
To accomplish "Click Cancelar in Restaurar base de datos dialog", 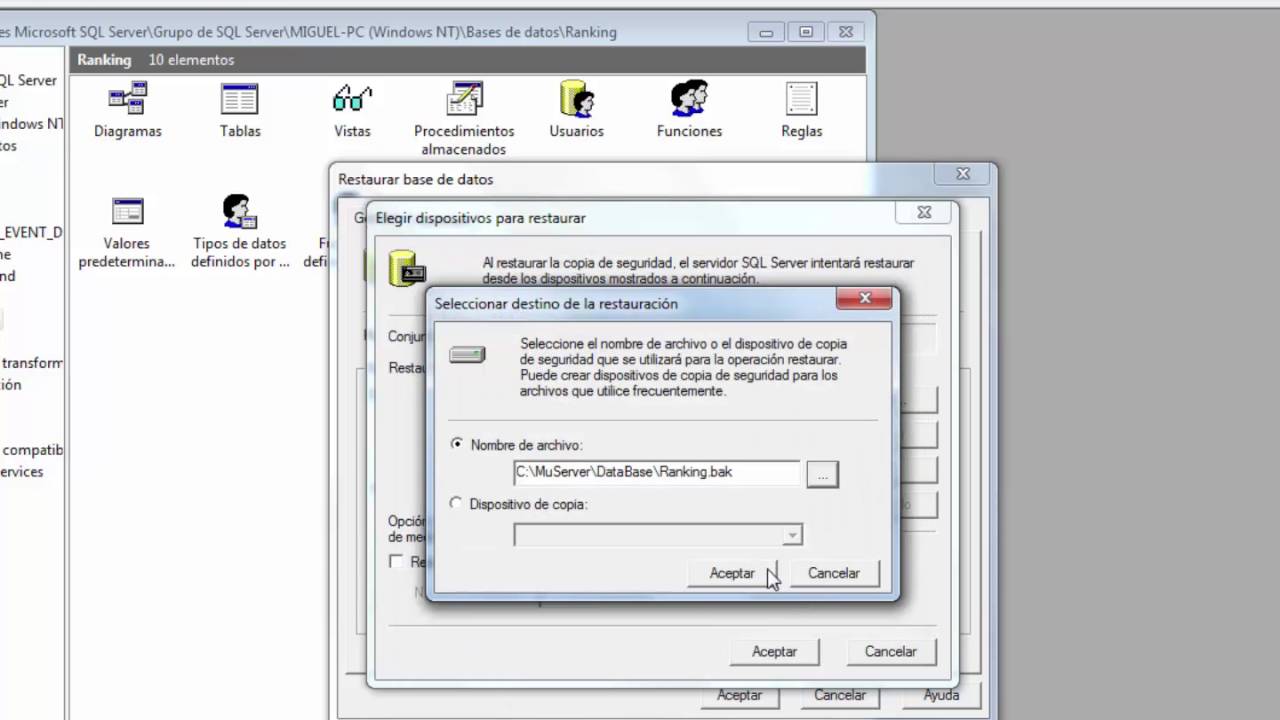I will click(x=840, y=695).
